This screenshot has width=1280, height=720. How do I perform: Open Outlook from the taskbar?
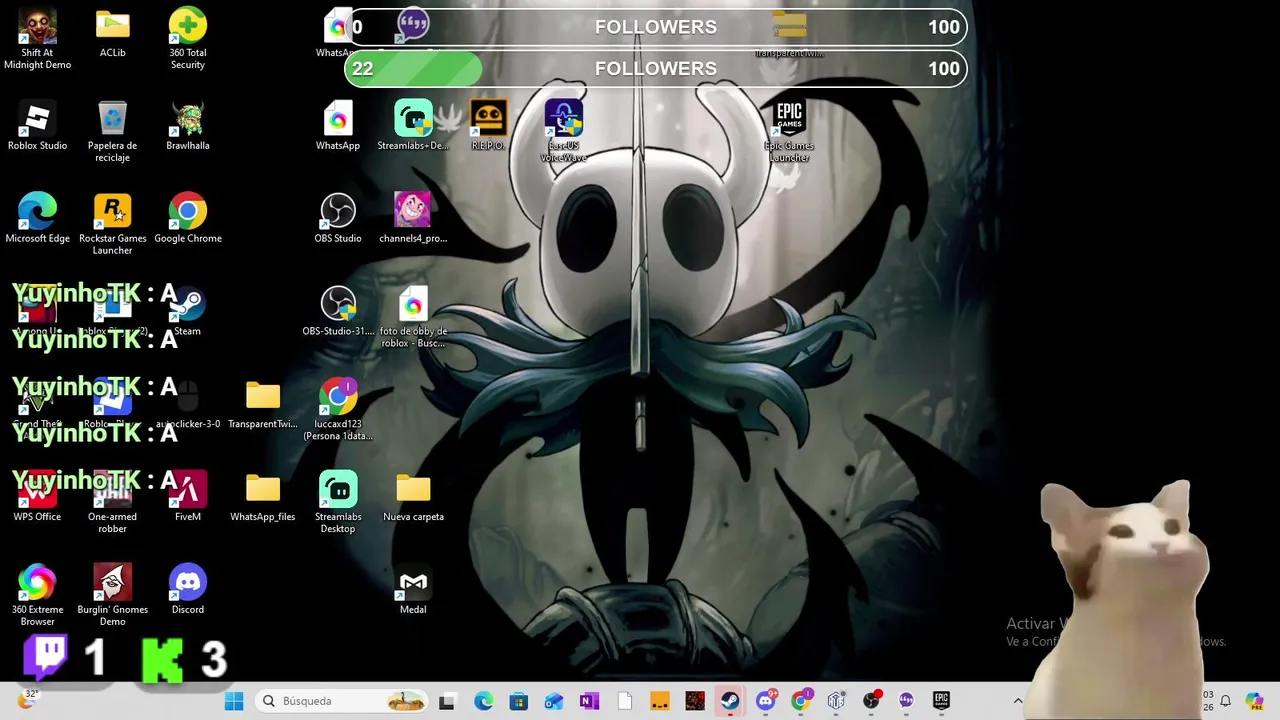click(554, 701)
